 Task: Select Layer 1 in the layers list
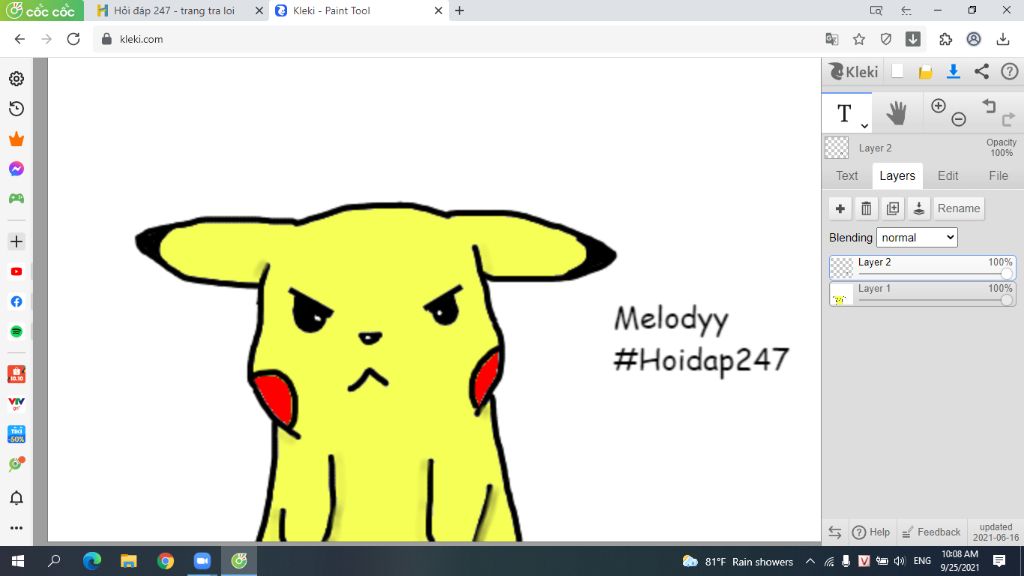[x=922, y=294]
